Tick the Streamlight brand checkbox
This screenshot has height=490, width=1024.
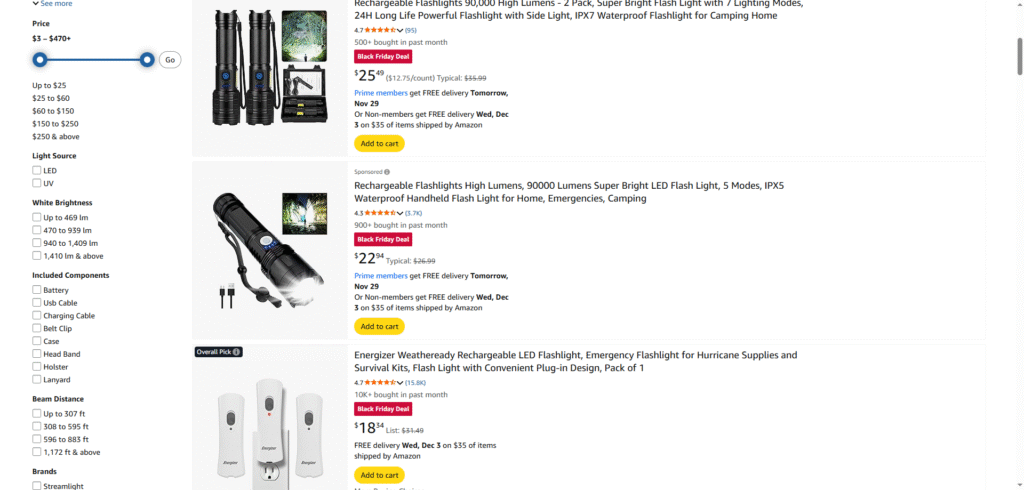(37, 486)
